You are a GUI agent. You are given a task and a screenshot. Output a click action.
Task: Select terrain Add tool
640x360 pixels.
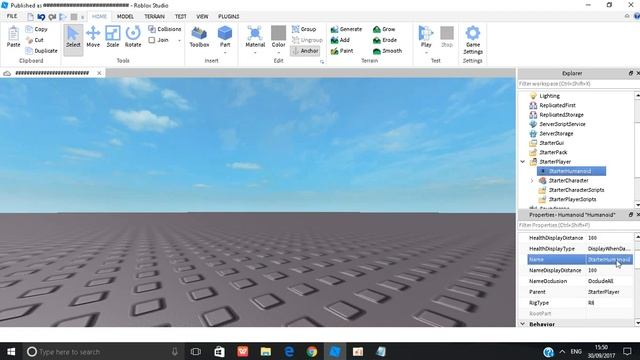(340, 40)
